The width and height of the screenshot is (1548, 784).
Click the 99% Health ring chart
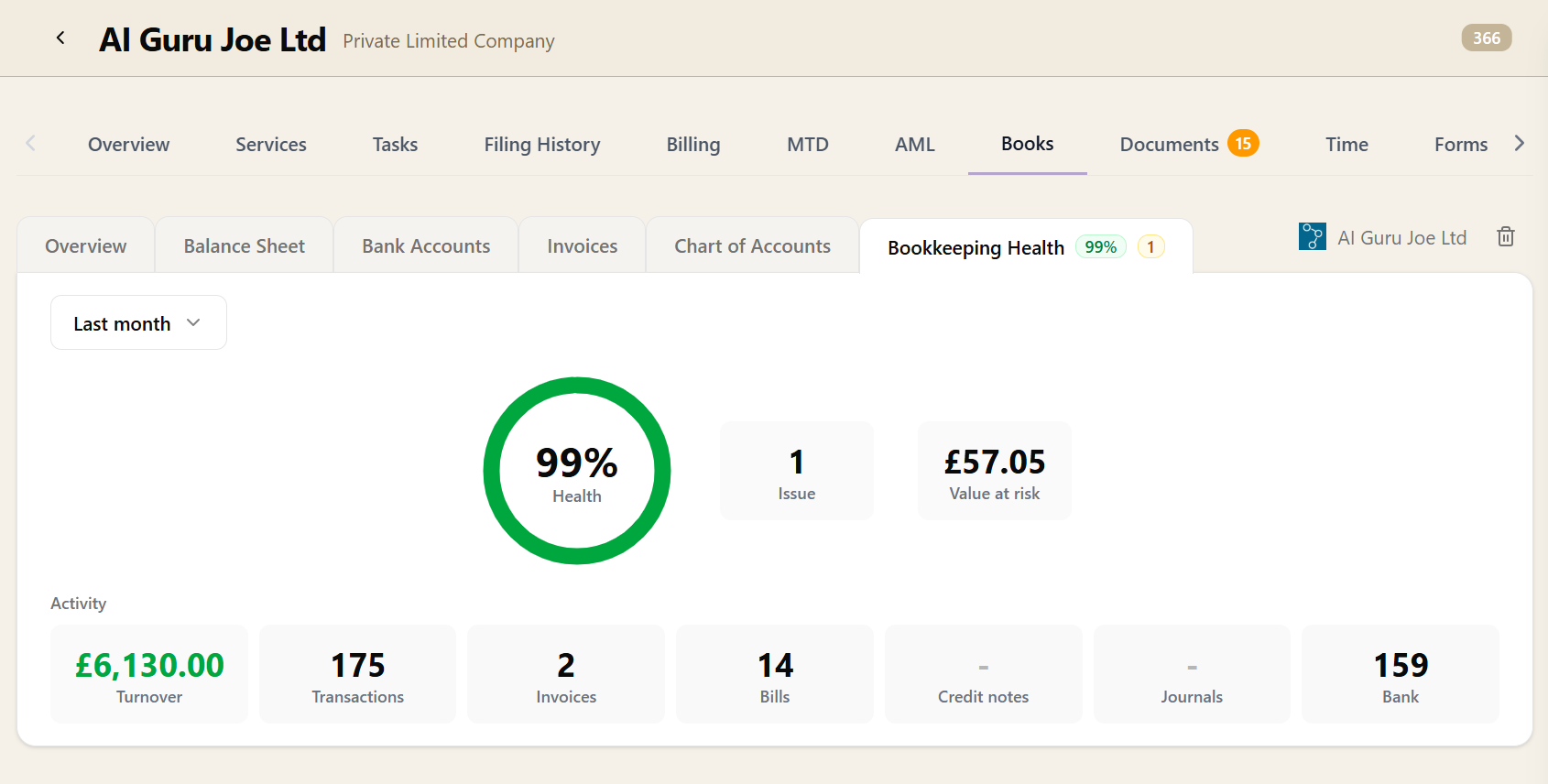tap(577, 471)
